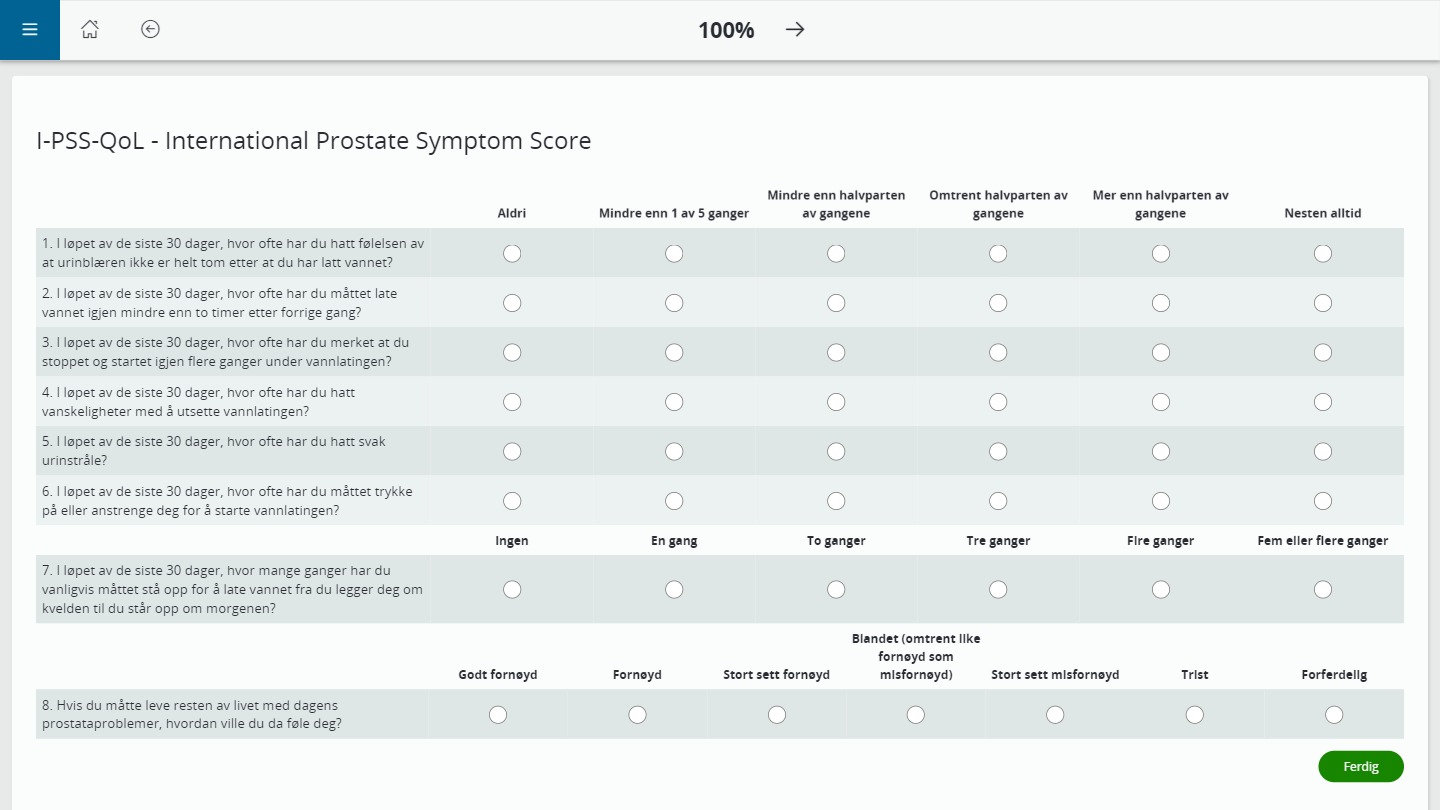Select "Godt fornøyd" for question 8
The height and width of the screenshot is (810, 1440).
[498, 714]
